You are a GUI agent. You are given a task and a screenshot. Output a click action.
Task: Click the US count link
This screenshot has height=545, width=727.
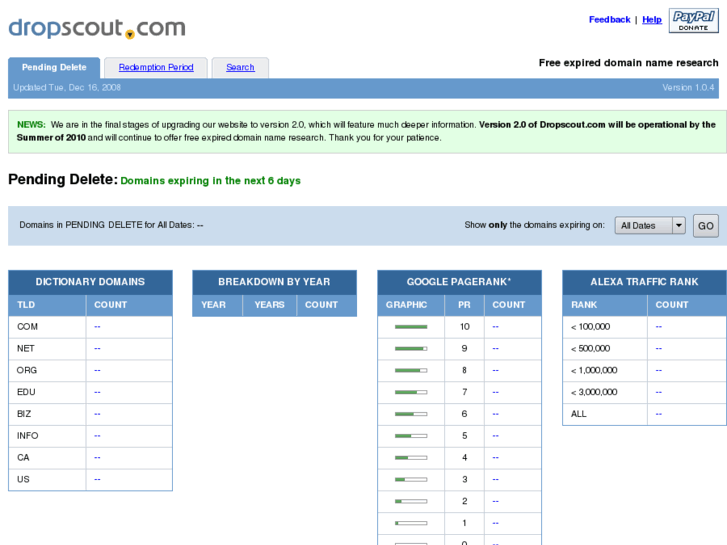pos(97,479)
